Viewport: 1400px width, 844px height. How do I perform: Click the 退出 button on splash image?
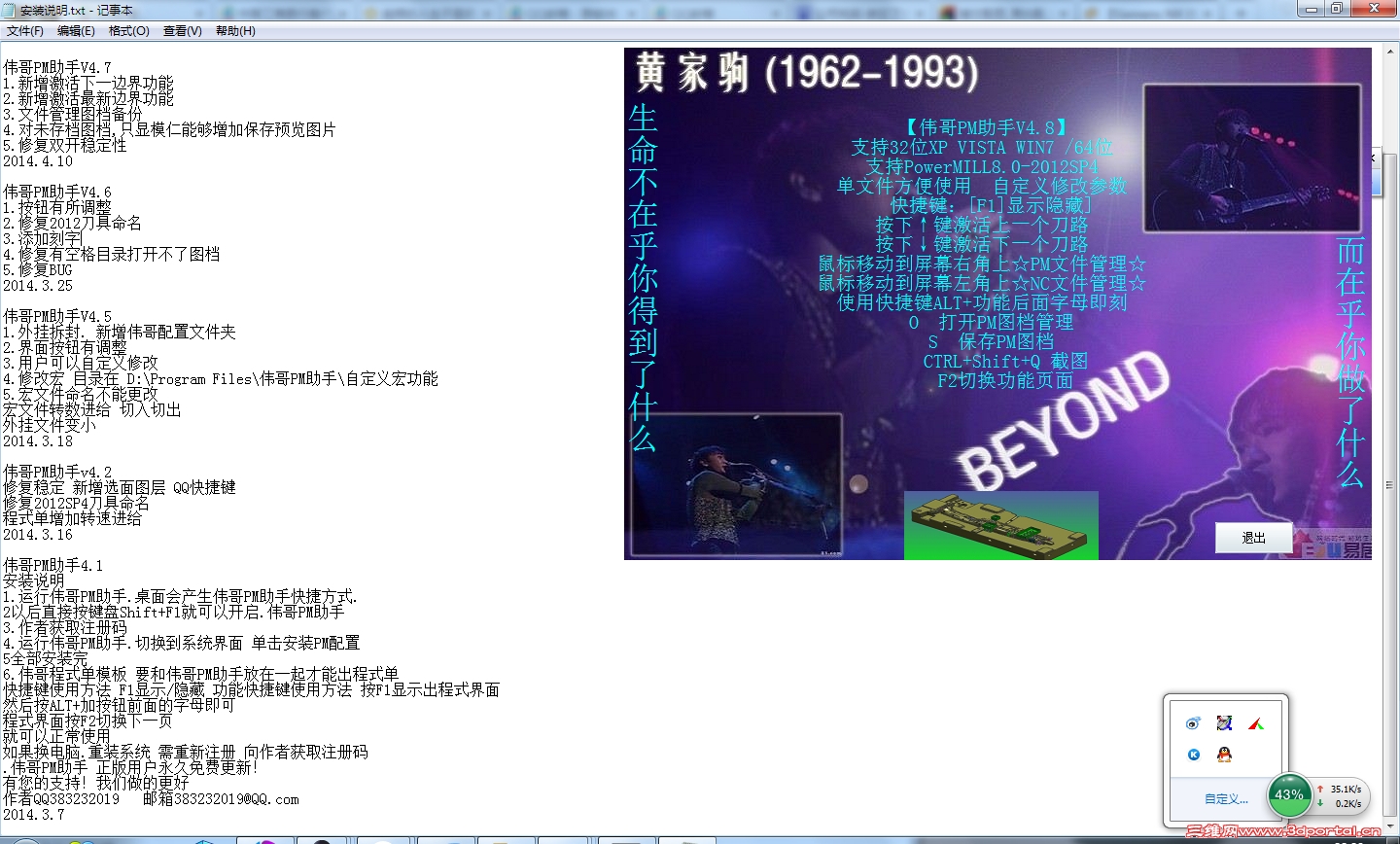click(x=1254, y=538)
